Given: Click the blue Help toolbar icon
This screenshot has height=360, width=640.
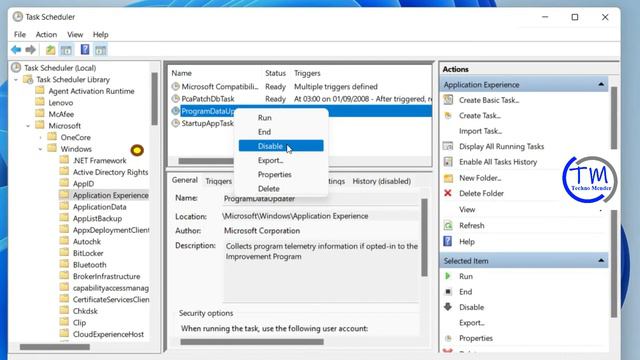Looking at the screenshot, I should coord(85,49).
